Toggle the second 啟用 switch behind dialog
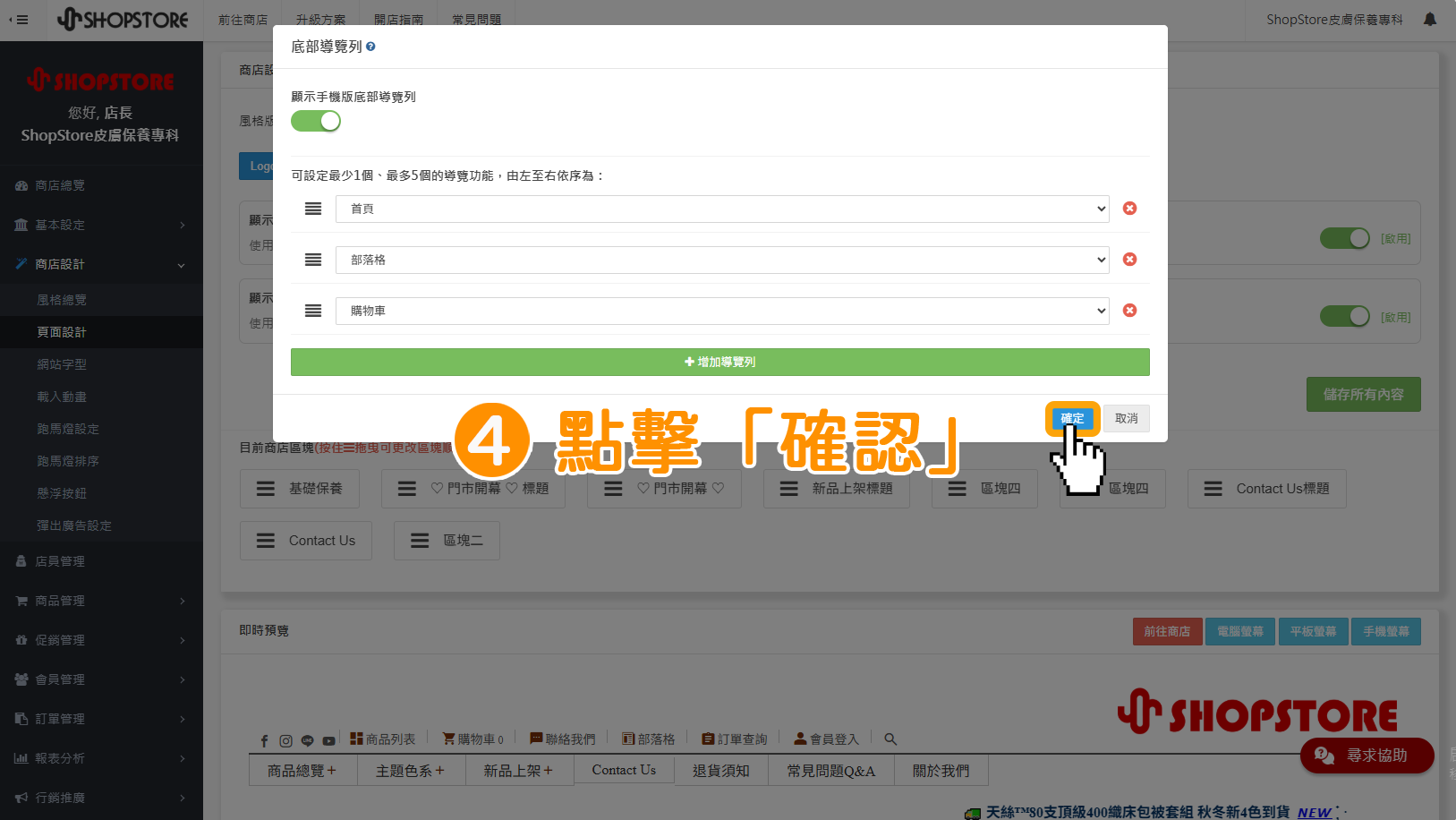The image size is (1456, 820). (1345, 317)
